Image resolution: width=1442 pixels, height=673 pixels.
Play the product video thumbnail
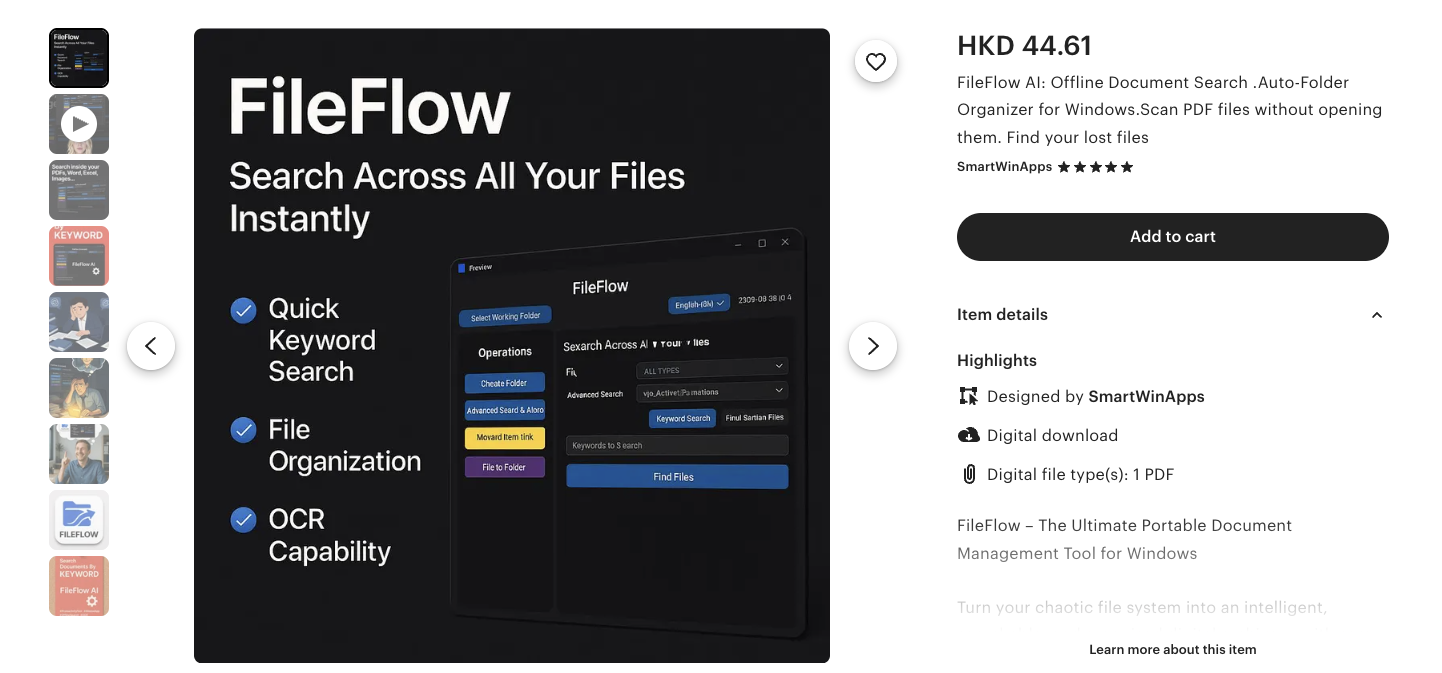[x=79, y=124]
